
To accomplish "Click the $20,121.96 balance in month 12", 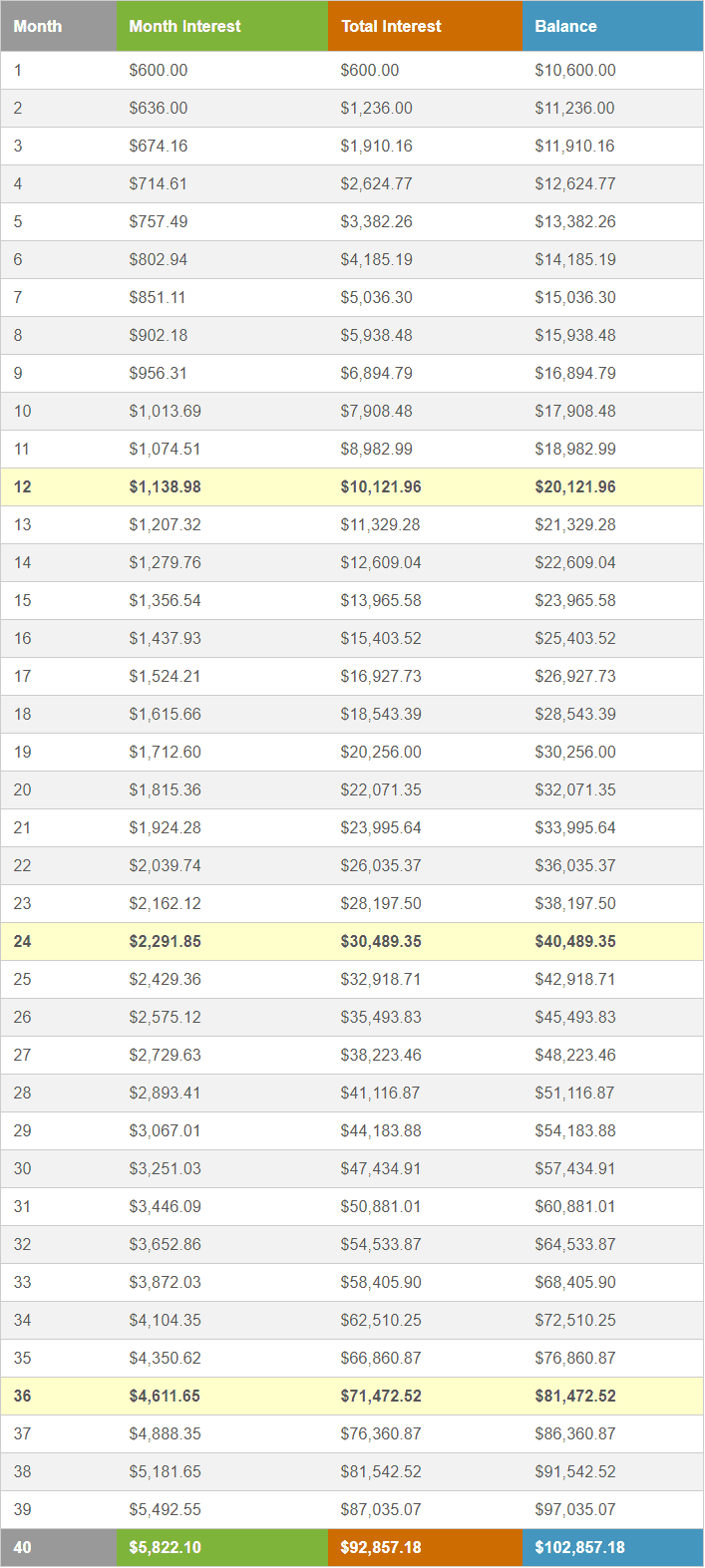I will [x=575, y=487].
